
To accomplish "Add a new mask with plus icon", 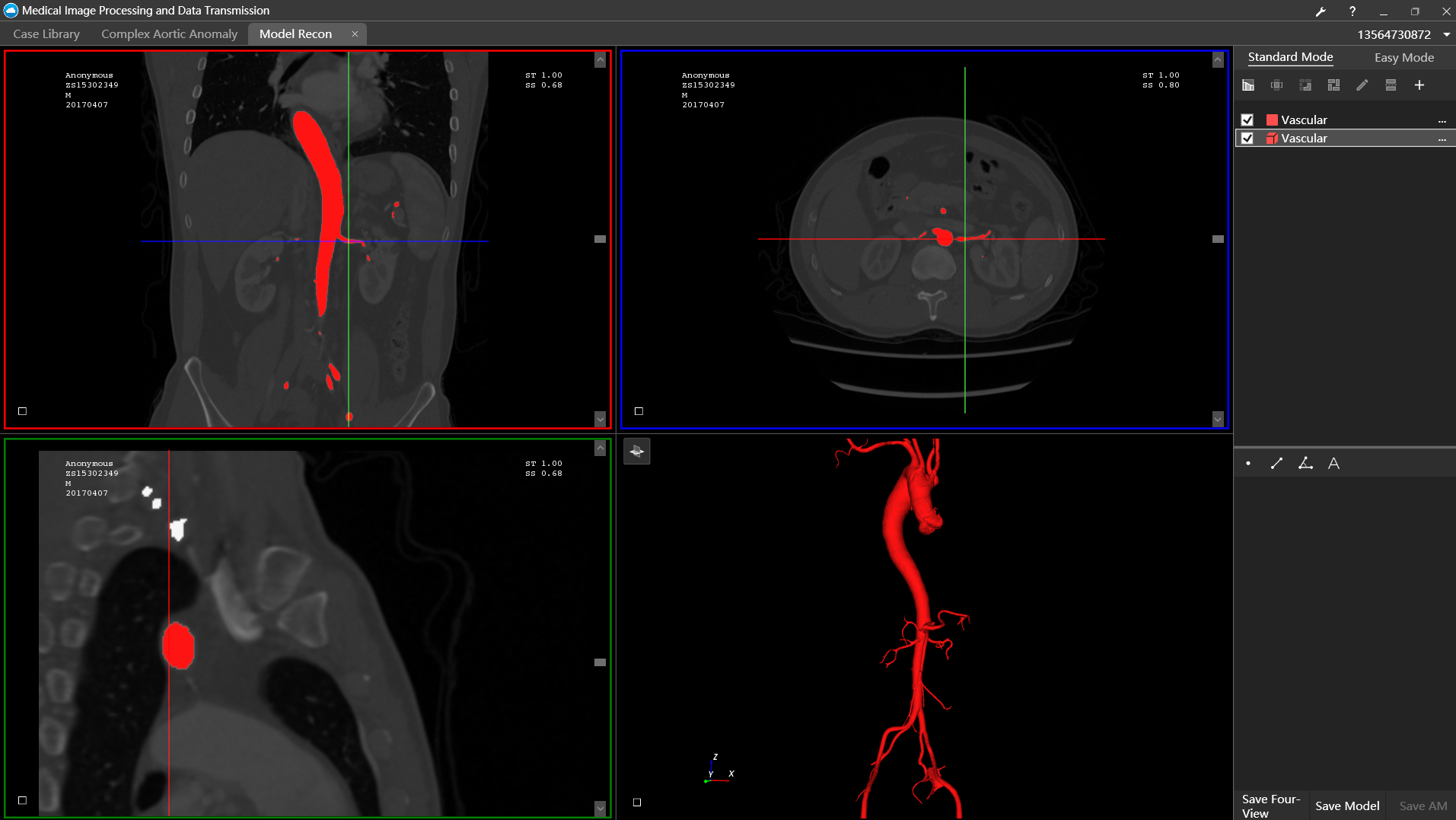I will pyautogui.click(x=1419, y=85).
